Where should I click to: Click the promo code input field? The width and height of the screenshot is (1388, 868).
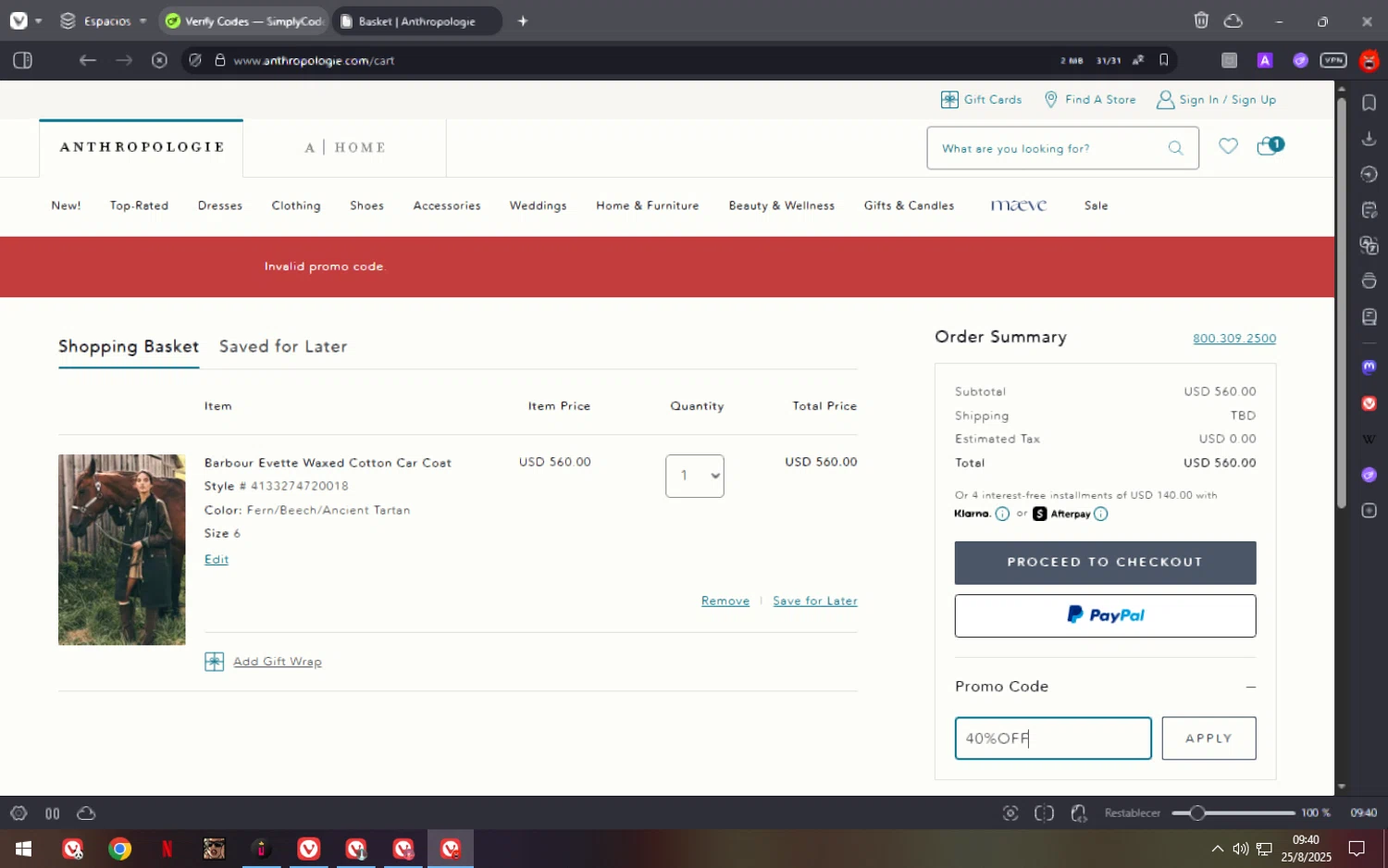coord(1053,738)
